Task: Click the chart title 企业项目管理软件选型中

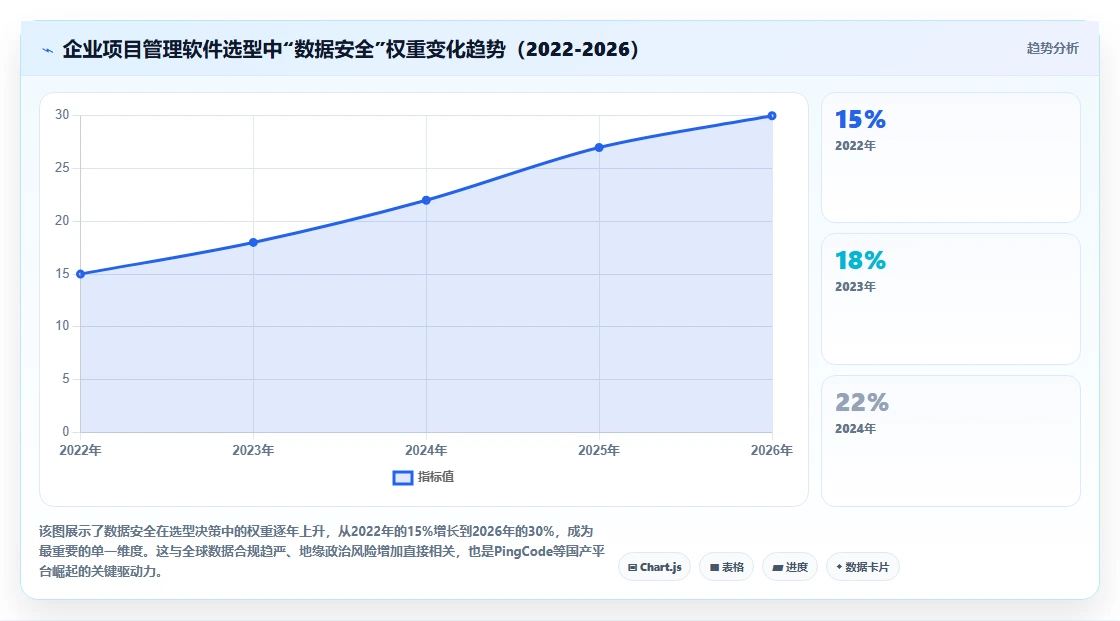Action: (351, 49)
